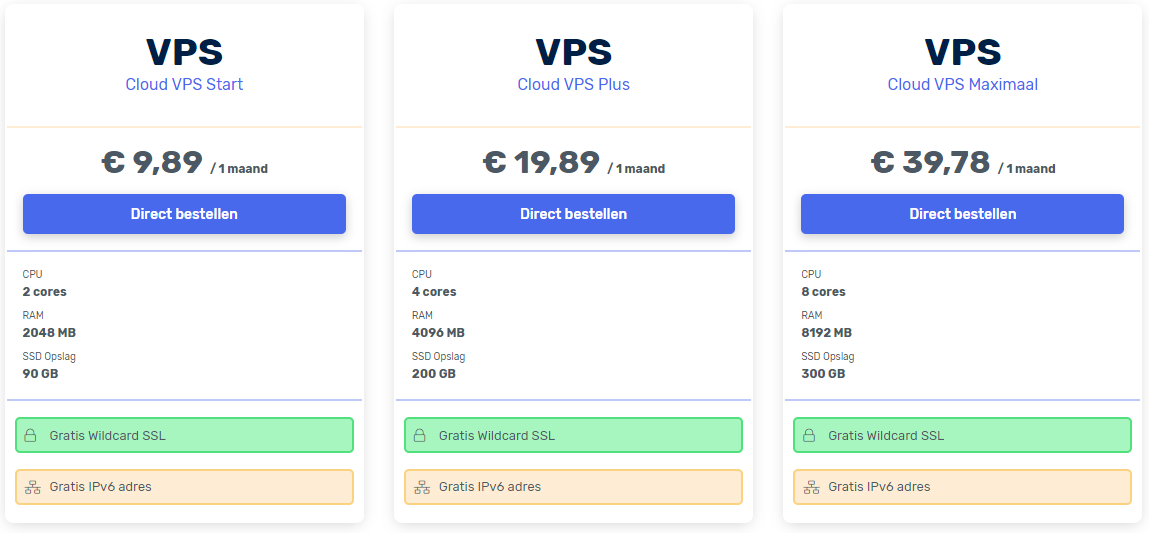
Task: Click network icon in Cloud VPS Start card
Action: [x=31, y=487]
